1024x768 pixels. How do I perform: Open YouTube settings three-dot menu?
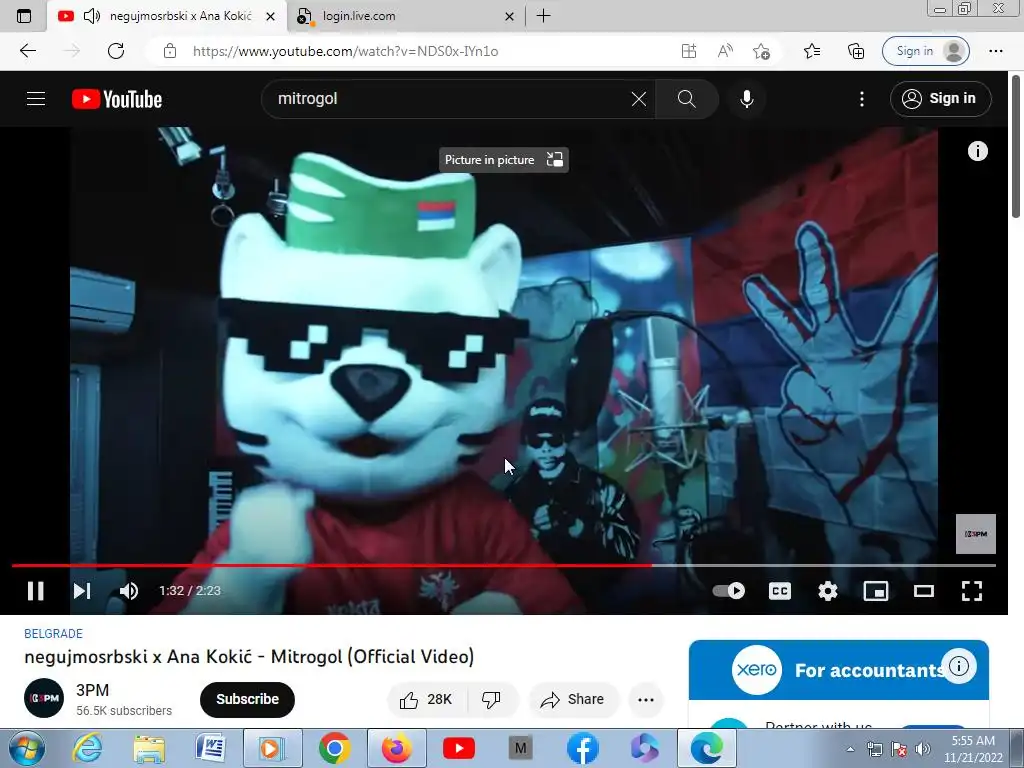click(x=862, y=99)
